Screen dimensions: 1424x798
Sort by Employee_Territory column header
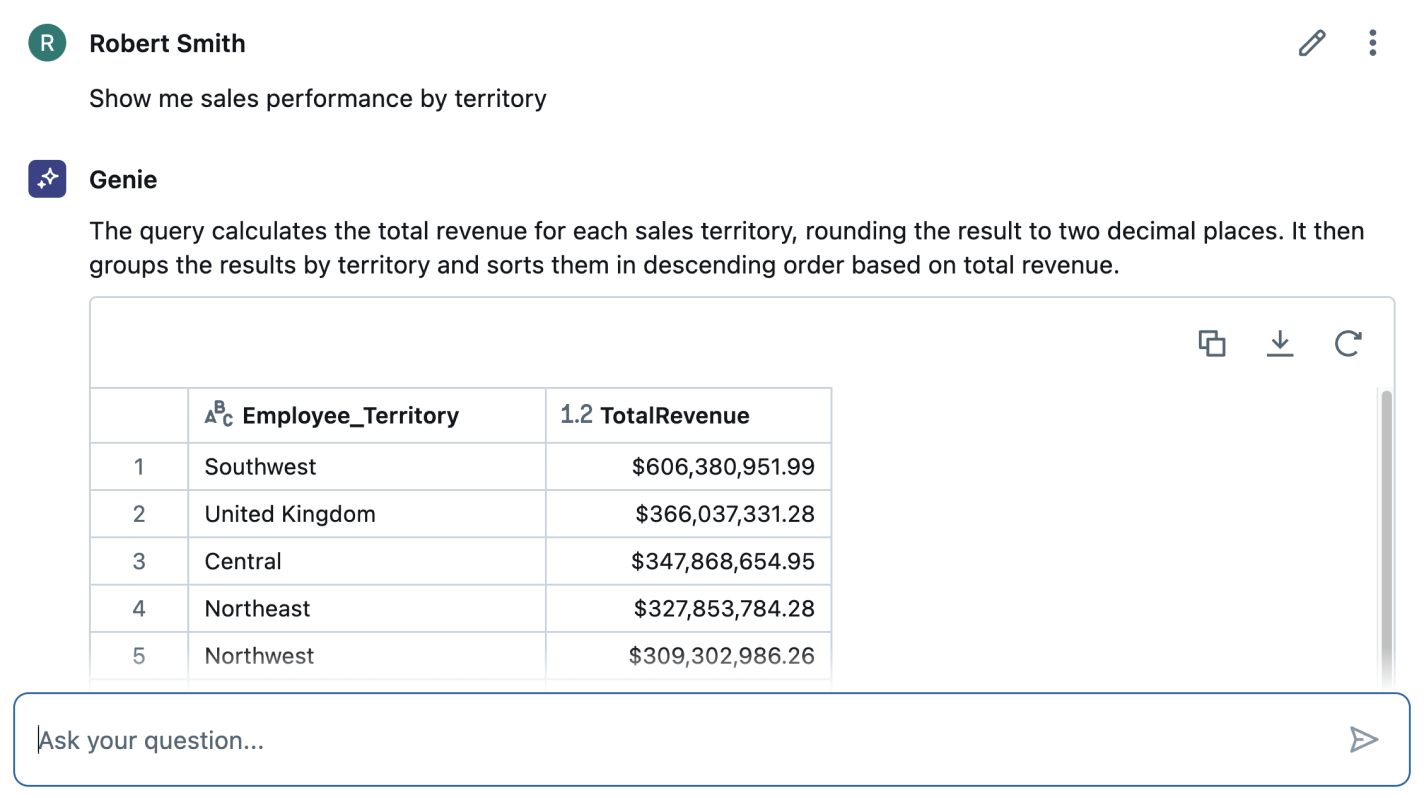[350, 416]
